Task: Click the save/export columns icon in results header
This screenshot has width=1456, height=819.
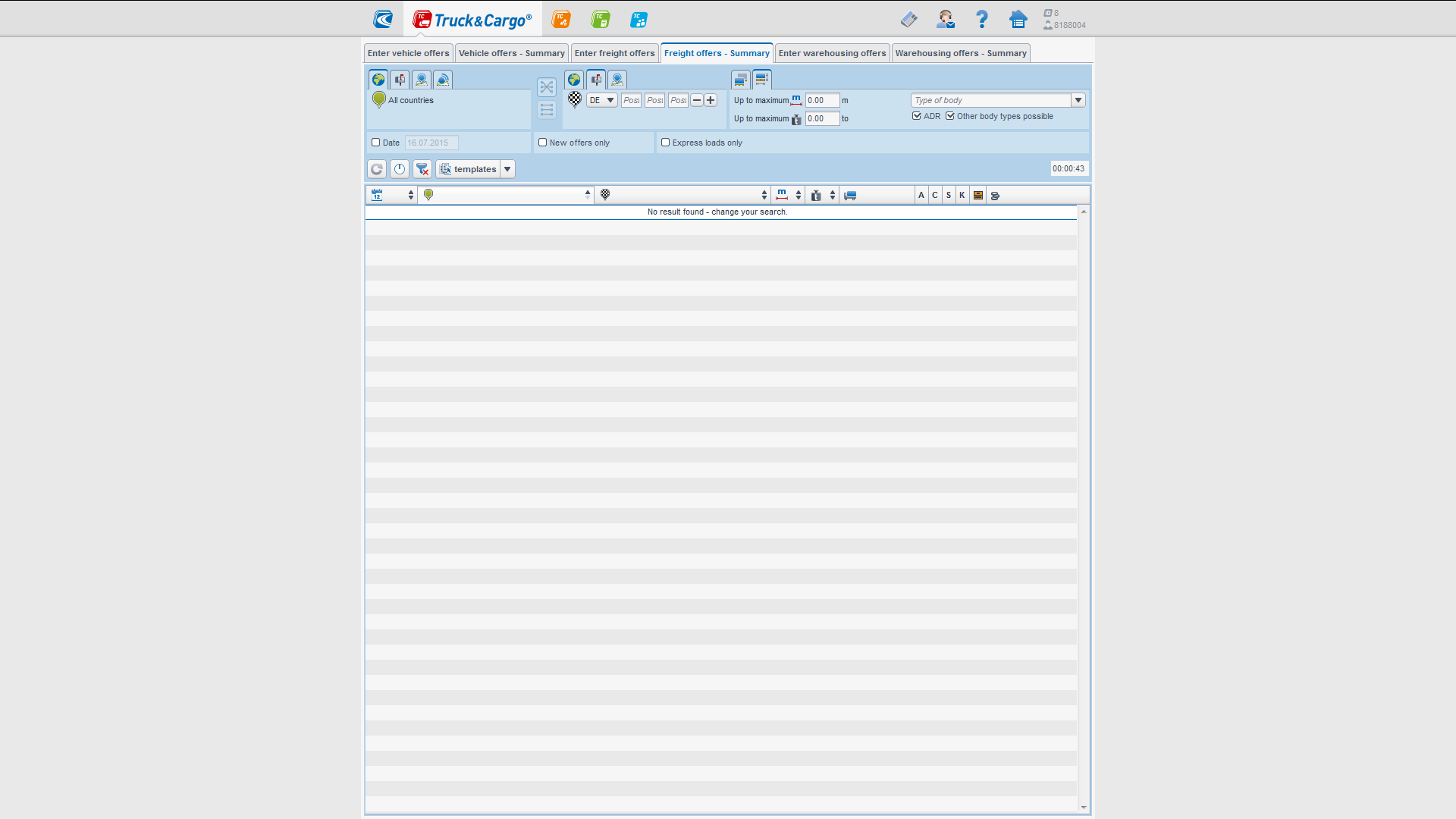Action: [978, 195]
